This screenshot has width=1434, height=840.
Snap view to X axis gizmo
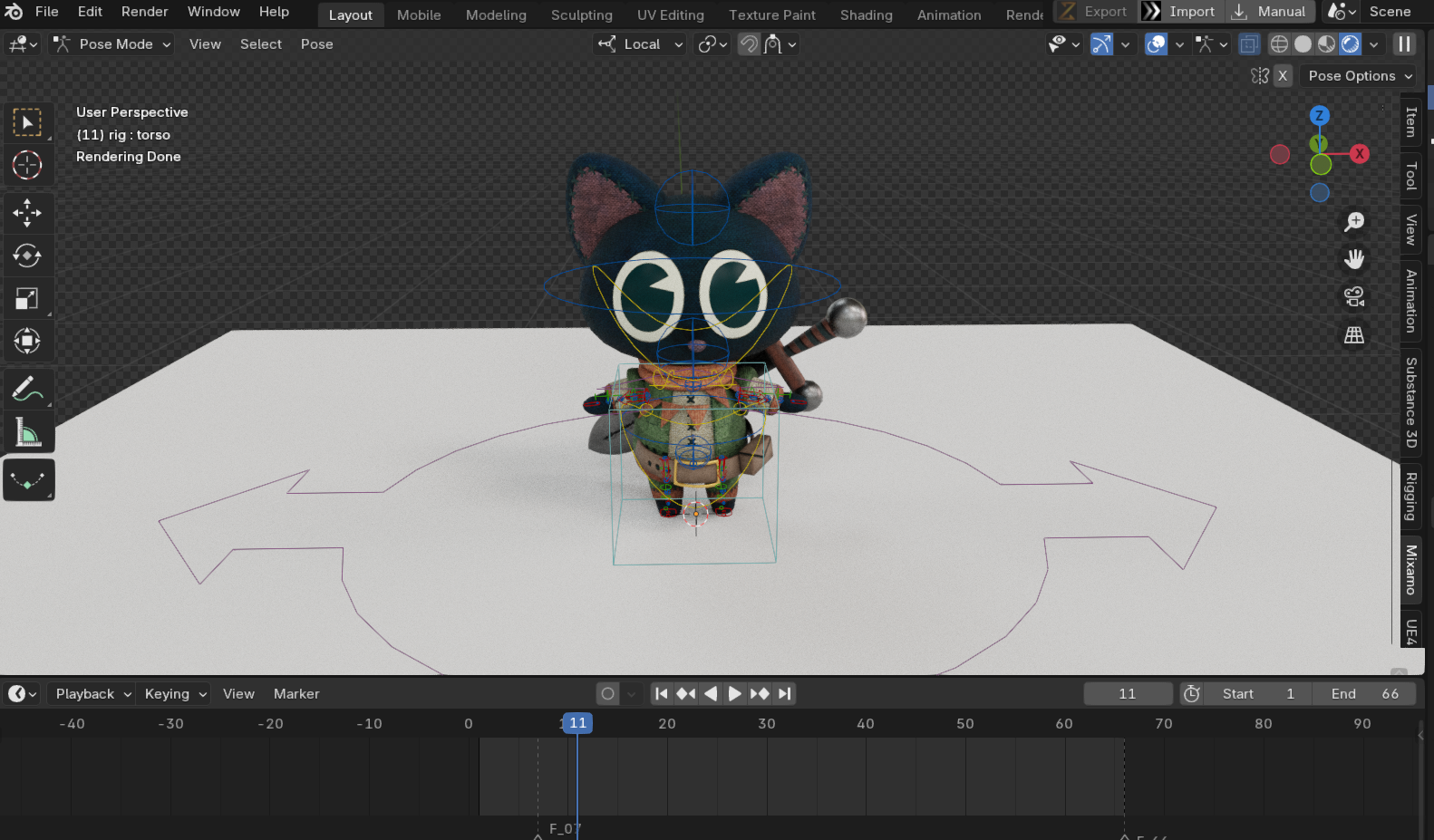1360,154
